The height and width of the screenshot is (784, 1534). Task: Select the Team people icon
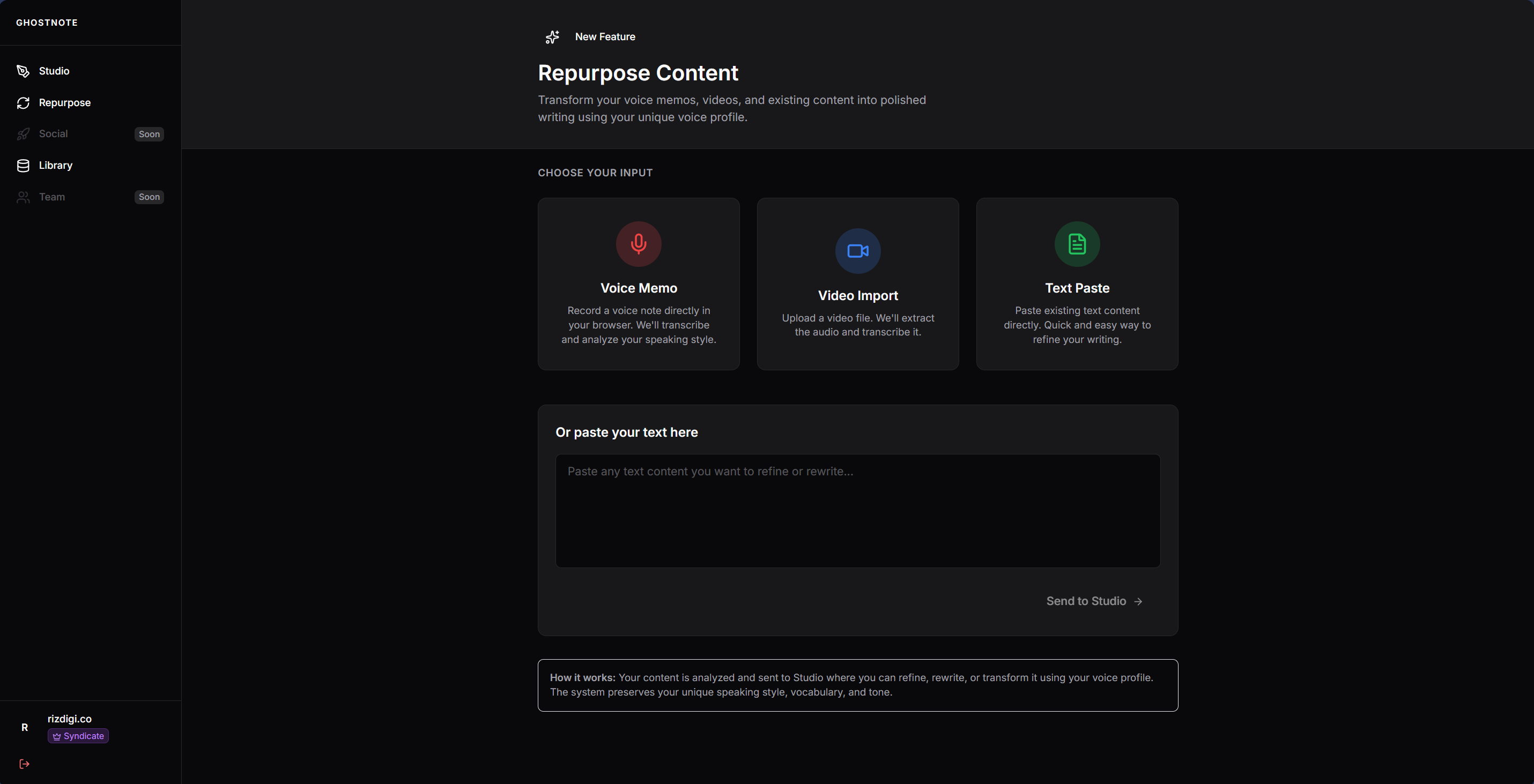pyautogui.click(x=23, y=197)
